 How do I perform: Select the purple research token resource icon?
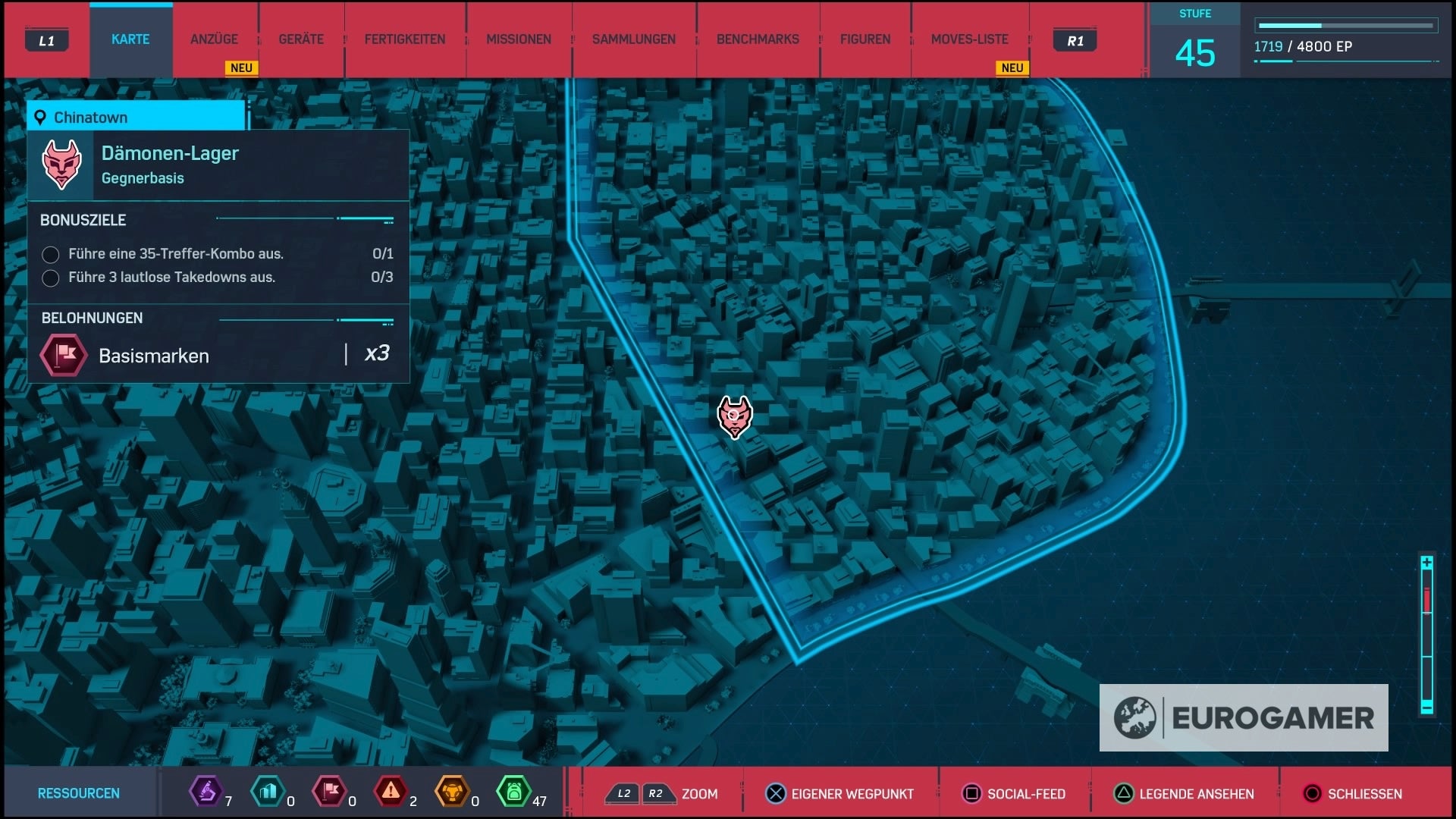(206, 792)
